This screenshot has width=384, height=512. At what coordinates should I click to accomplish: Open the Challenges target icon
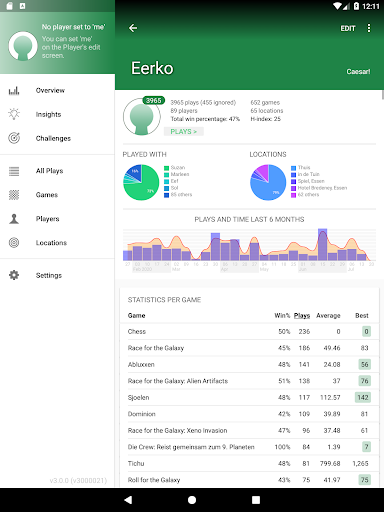click(14, 138)
